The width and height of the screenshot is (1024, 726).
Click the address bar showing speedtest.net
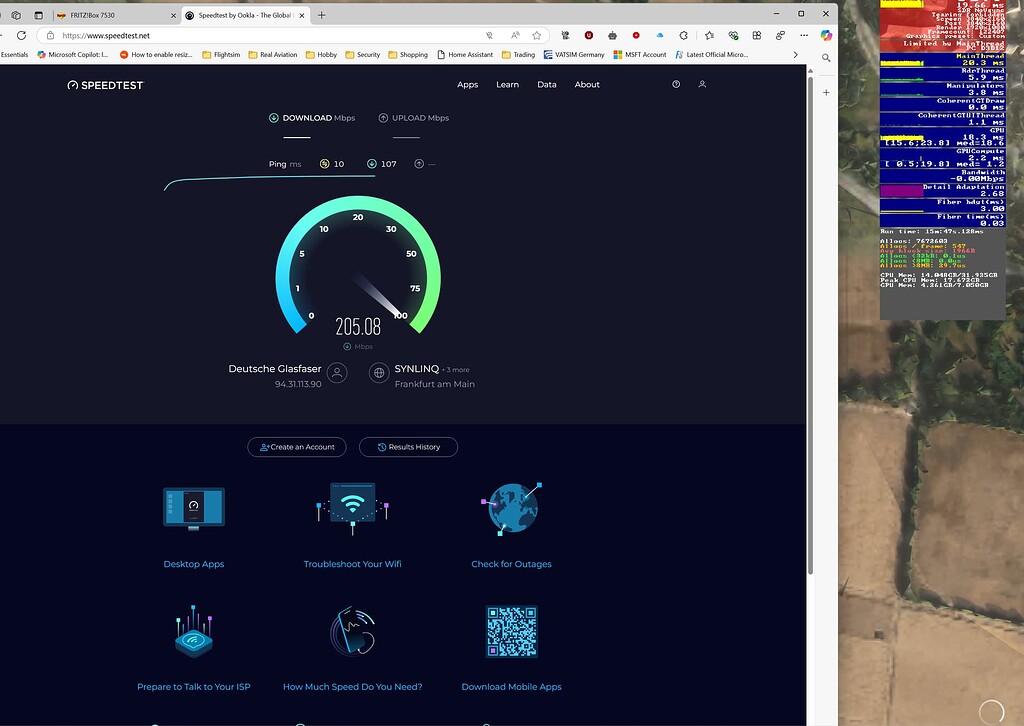pyautogui.click(x=250, y=35)
